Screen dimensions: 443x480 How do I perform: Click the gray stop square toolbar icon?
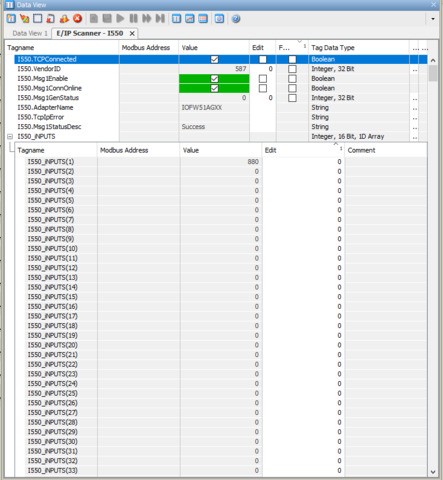107,19
